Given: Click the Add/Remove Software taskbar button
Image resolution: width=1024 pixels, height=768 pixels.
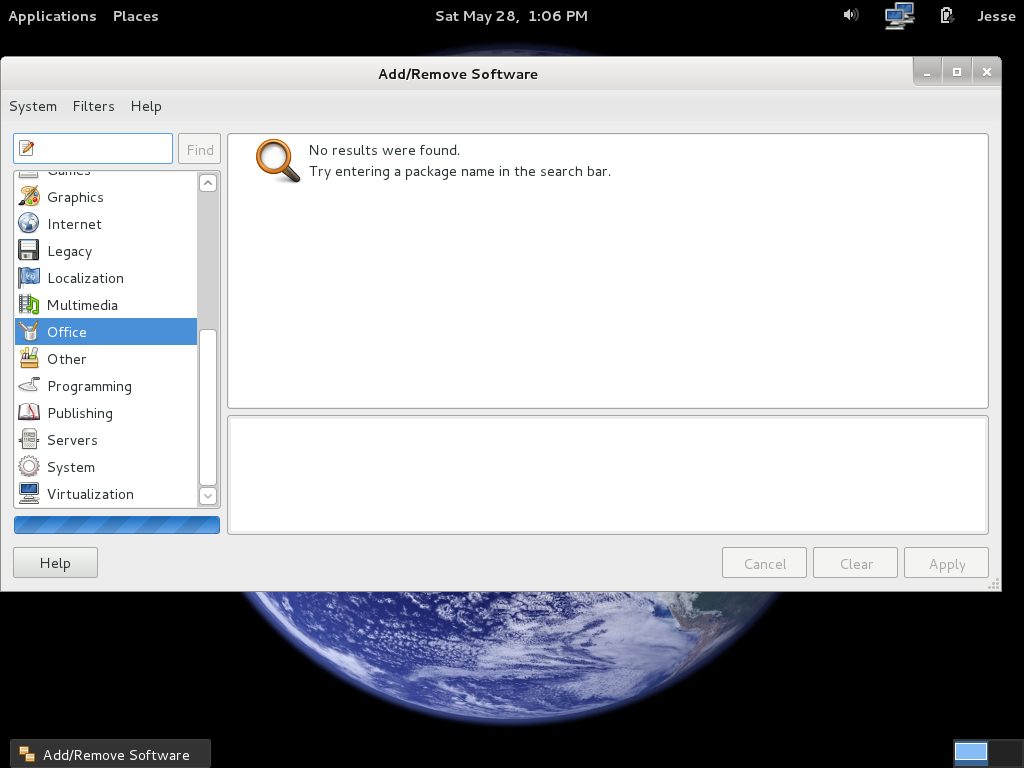Looking at the screenshot, I should pyautogui.click(x=110, y=754).
